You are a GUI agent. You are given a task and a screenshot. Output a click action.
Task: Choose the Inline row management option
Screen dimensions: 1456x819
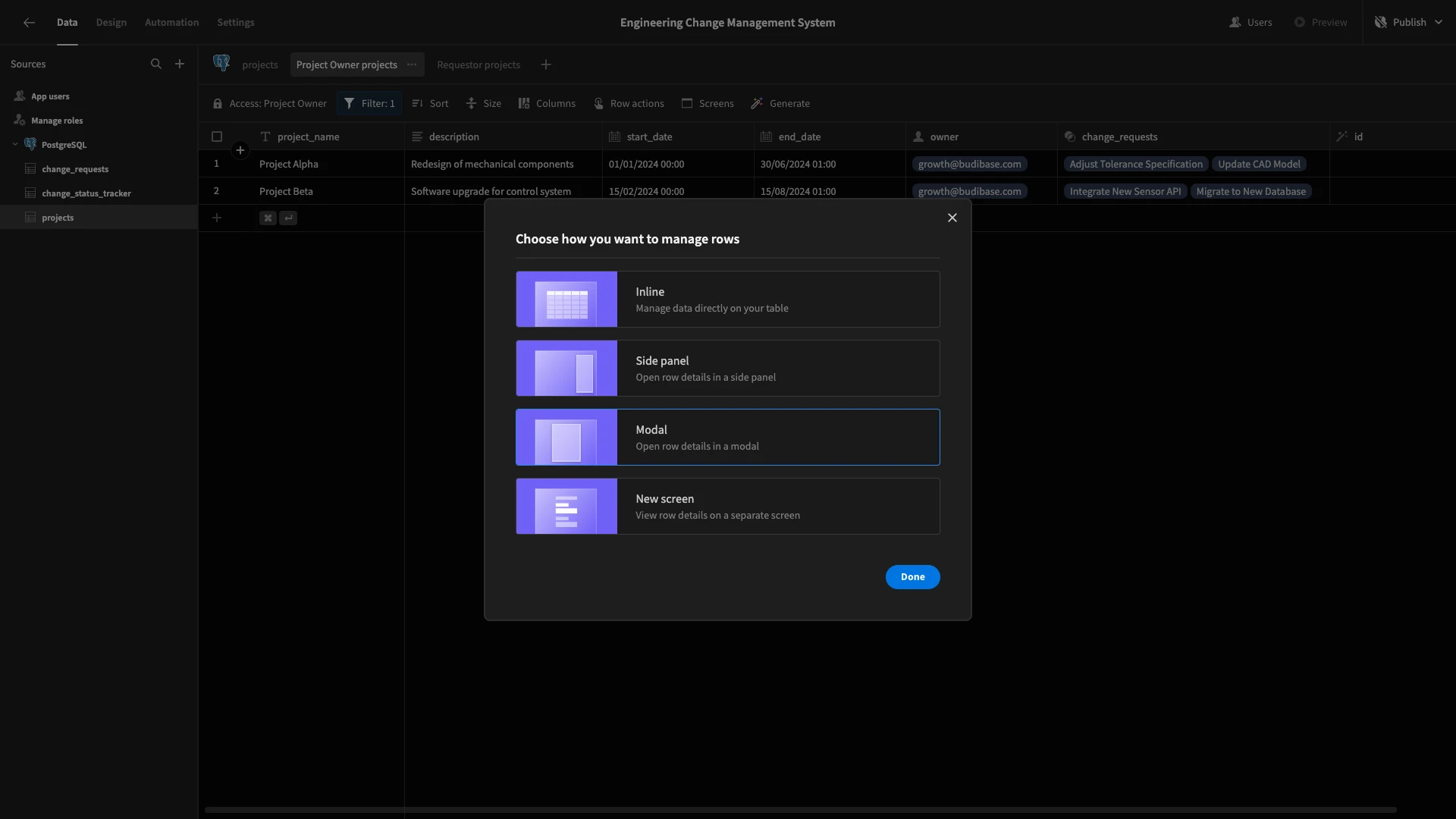tap(728, 300)
